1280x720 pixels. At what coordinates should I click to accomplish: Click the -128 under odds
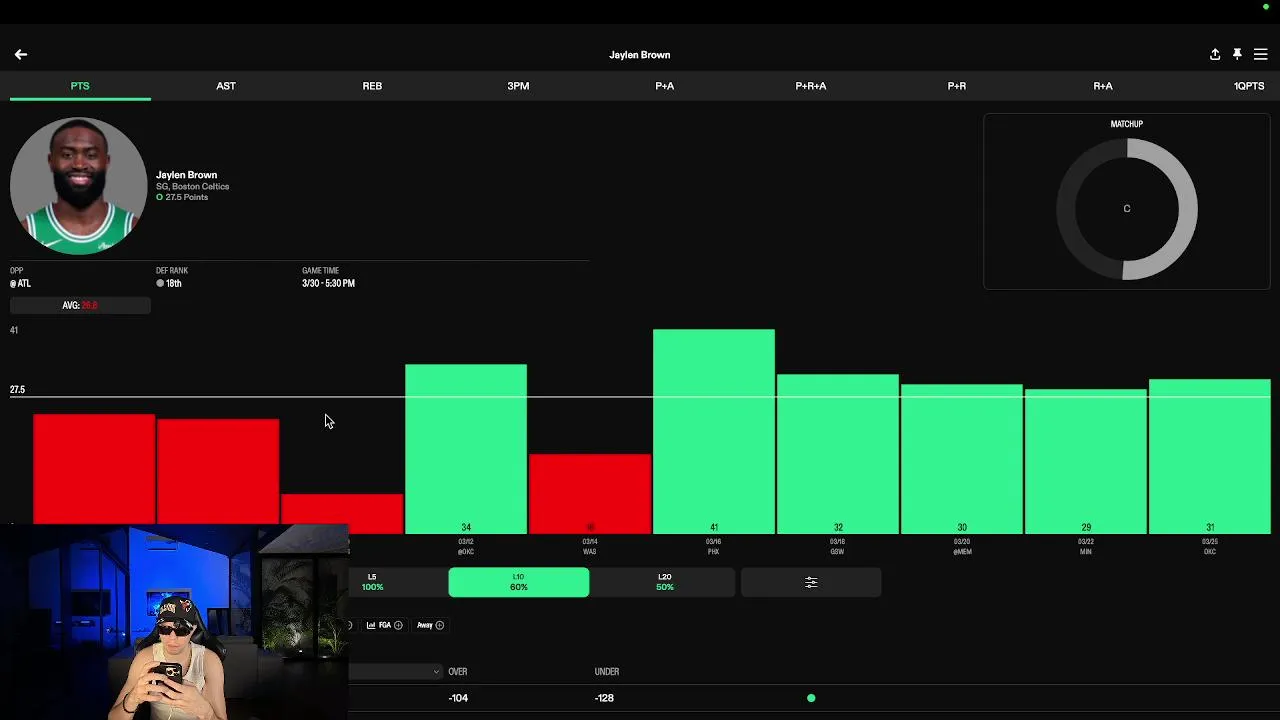click(x=604, y=698)
